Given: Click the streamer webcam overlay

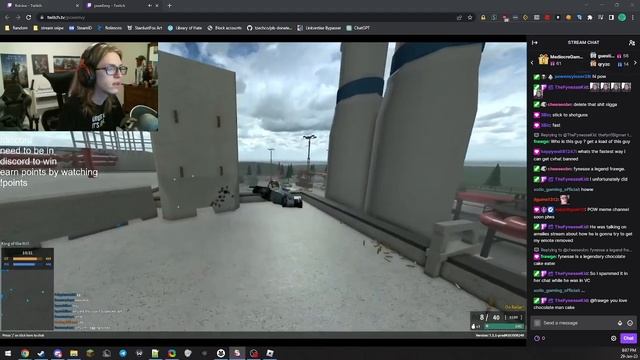Looking at the screenshot, I should [x=79, y=87].
